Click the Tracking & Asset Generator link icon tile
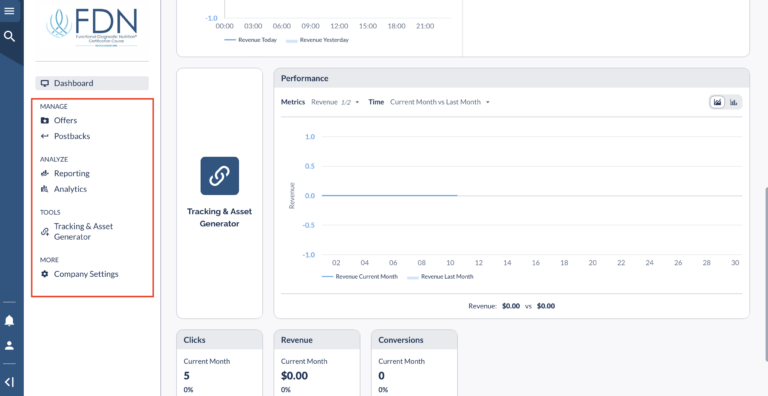 click(219, 176)
